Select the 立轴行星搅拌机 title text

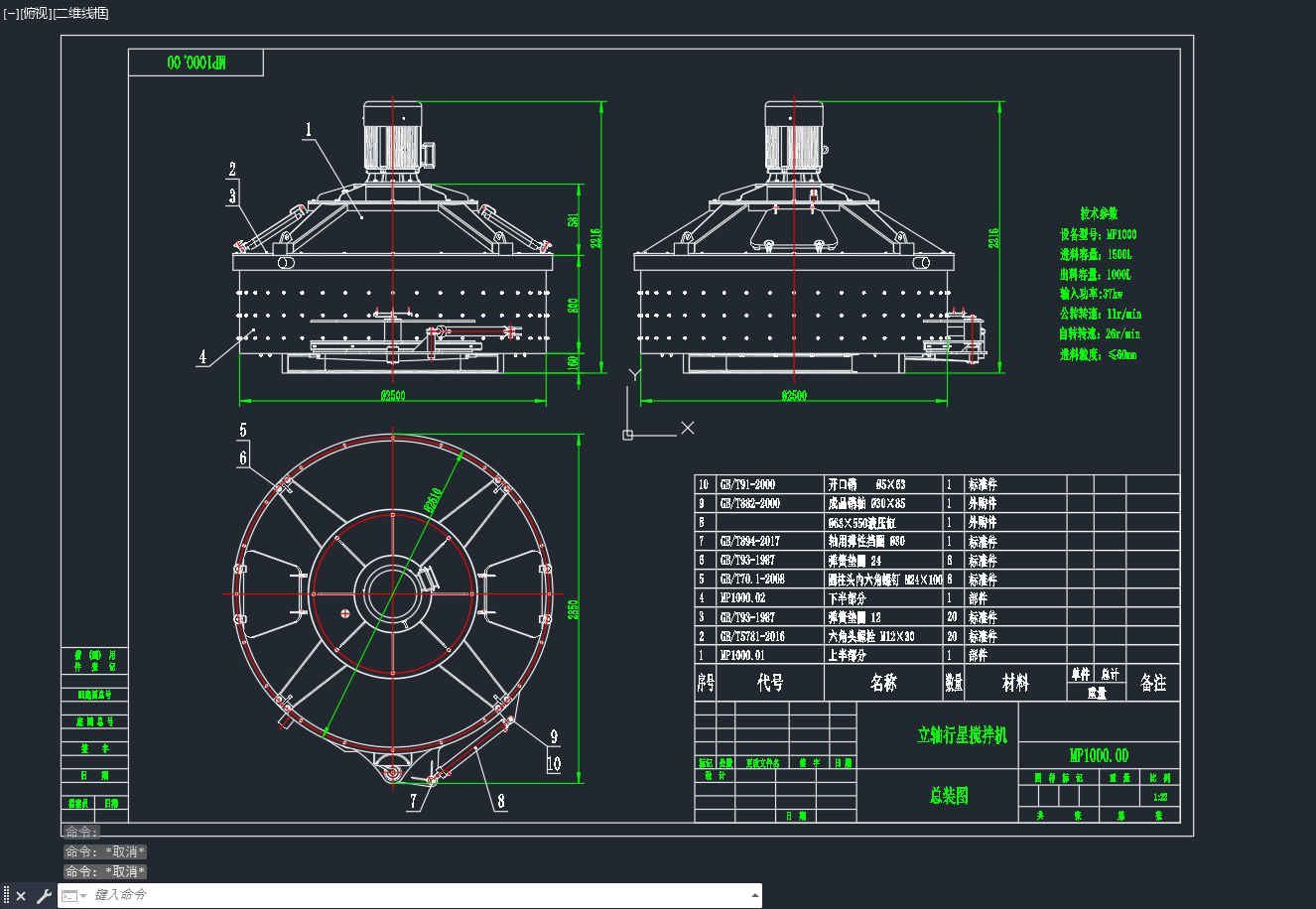point(962,734)
